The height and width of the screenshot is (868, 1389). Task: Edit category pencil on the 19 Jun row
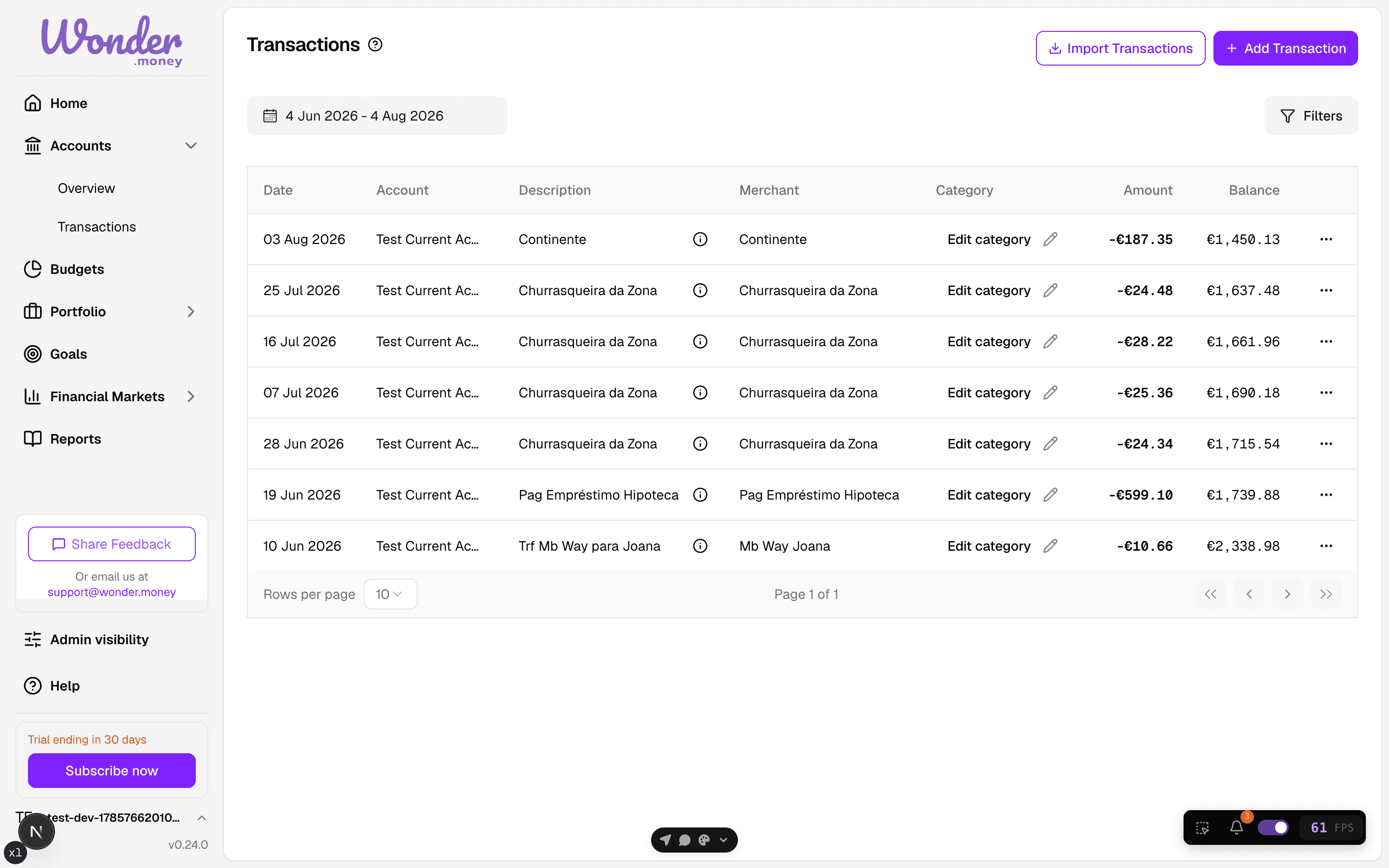click(1050, 495)
